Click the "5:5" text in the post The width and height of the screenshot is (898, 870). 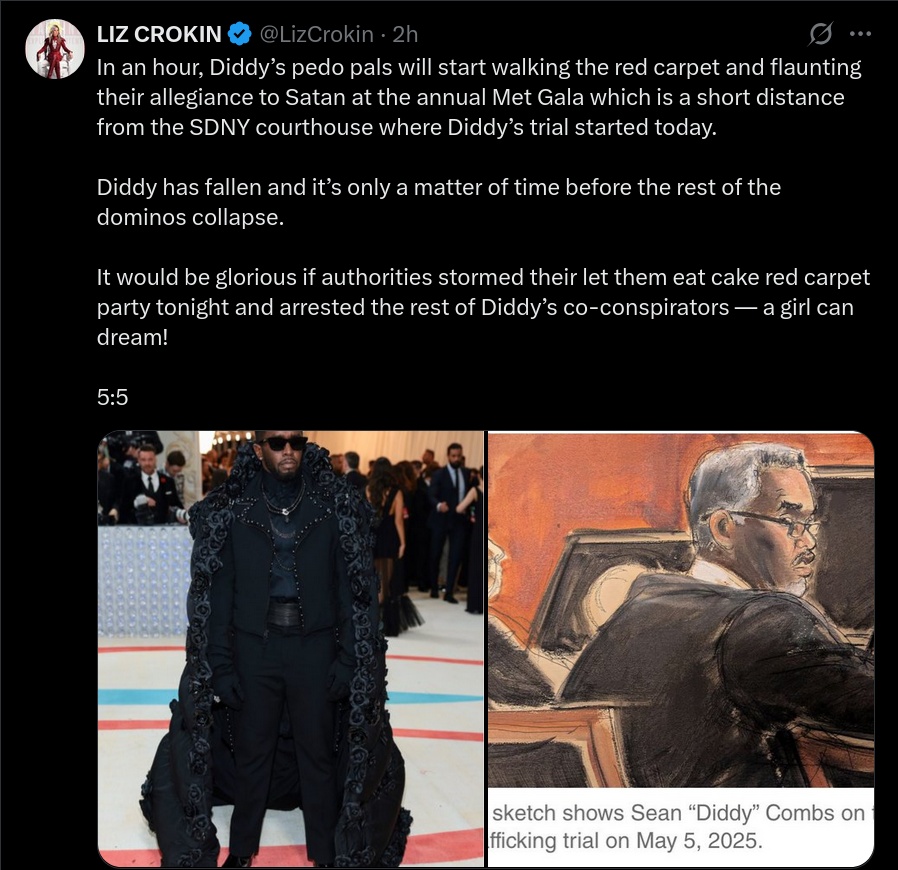pyautogui.click(x=112, y=397)
